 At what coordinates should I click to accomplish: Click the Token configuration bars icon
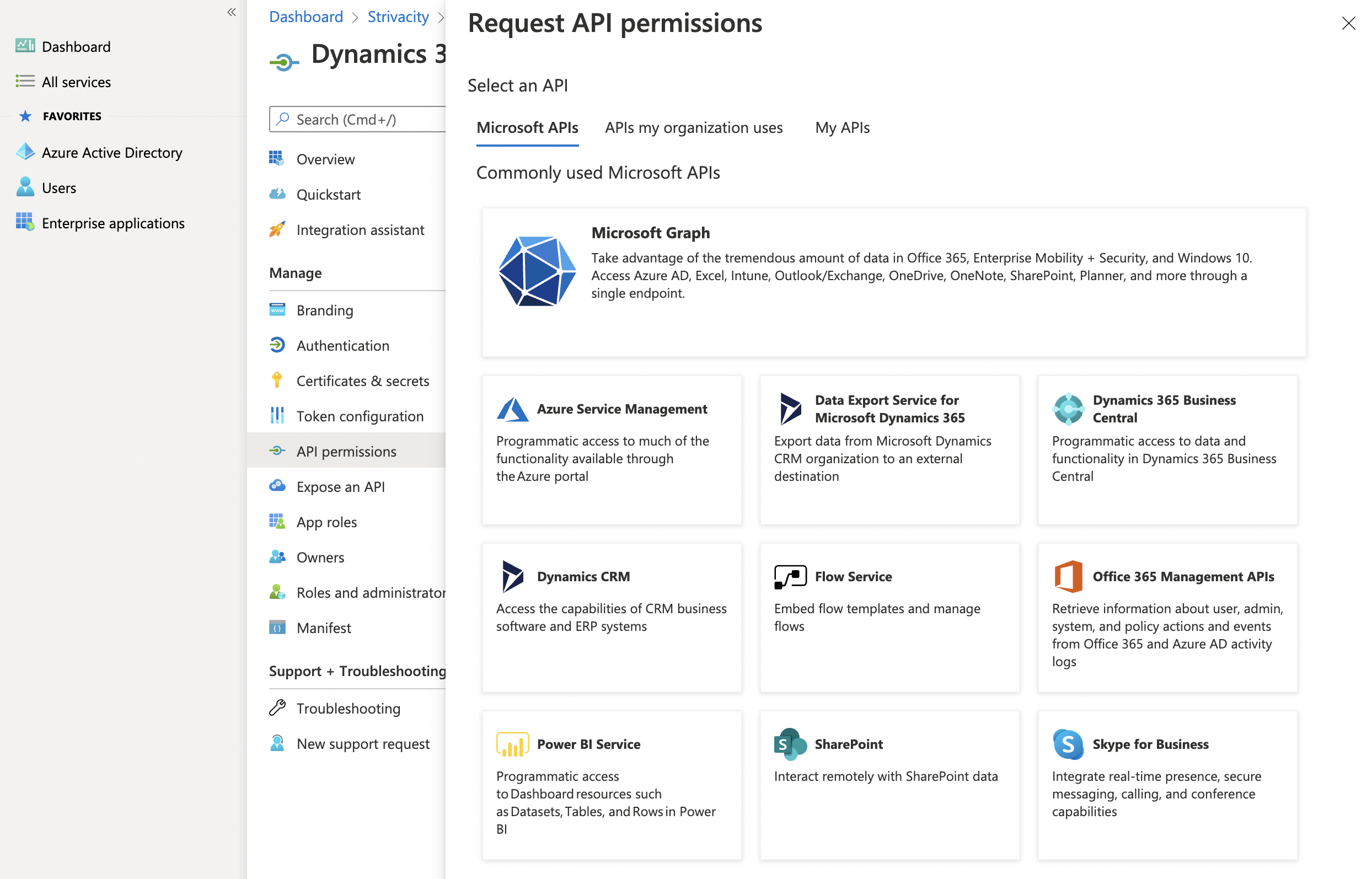(277, 416)
